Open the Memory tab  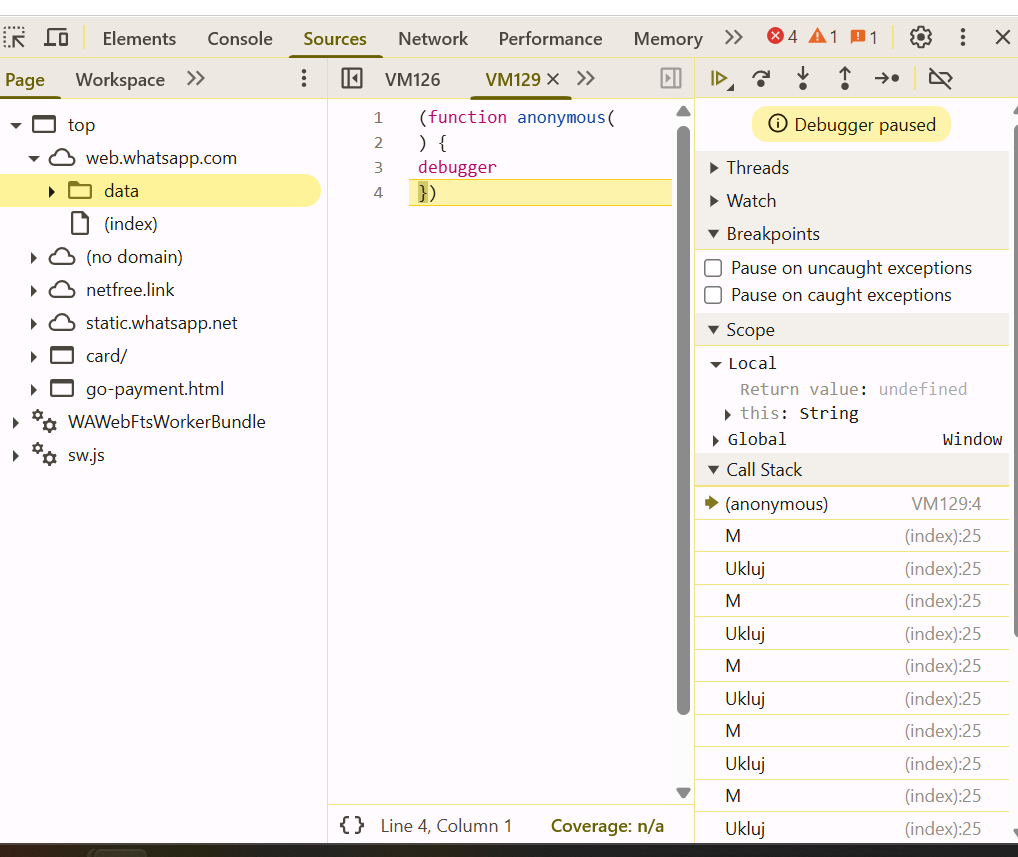(x=668, y=38)
